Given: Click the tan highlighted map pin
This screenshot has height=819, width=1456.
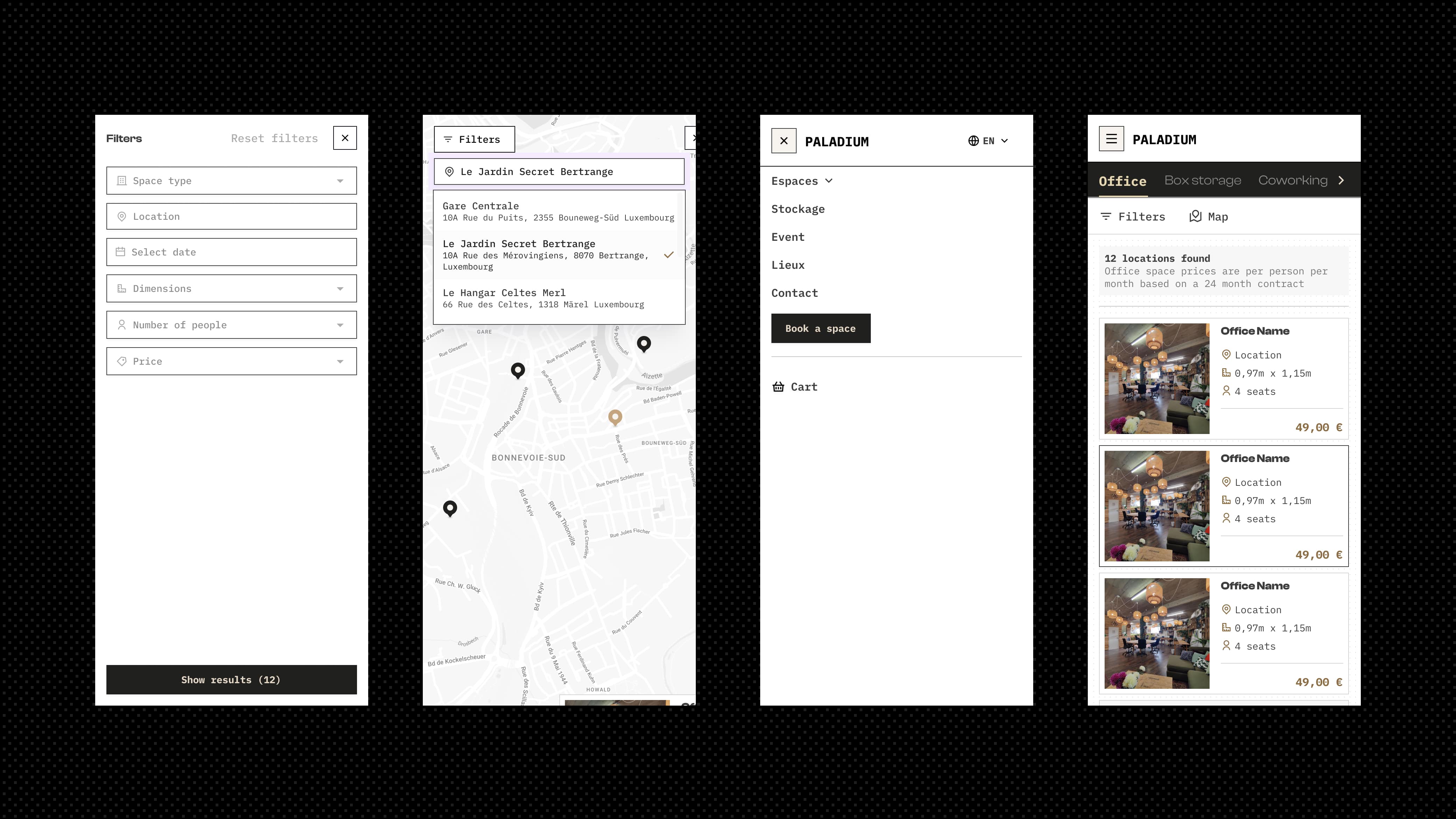Looking at the screenshot, I should point(615,416).
